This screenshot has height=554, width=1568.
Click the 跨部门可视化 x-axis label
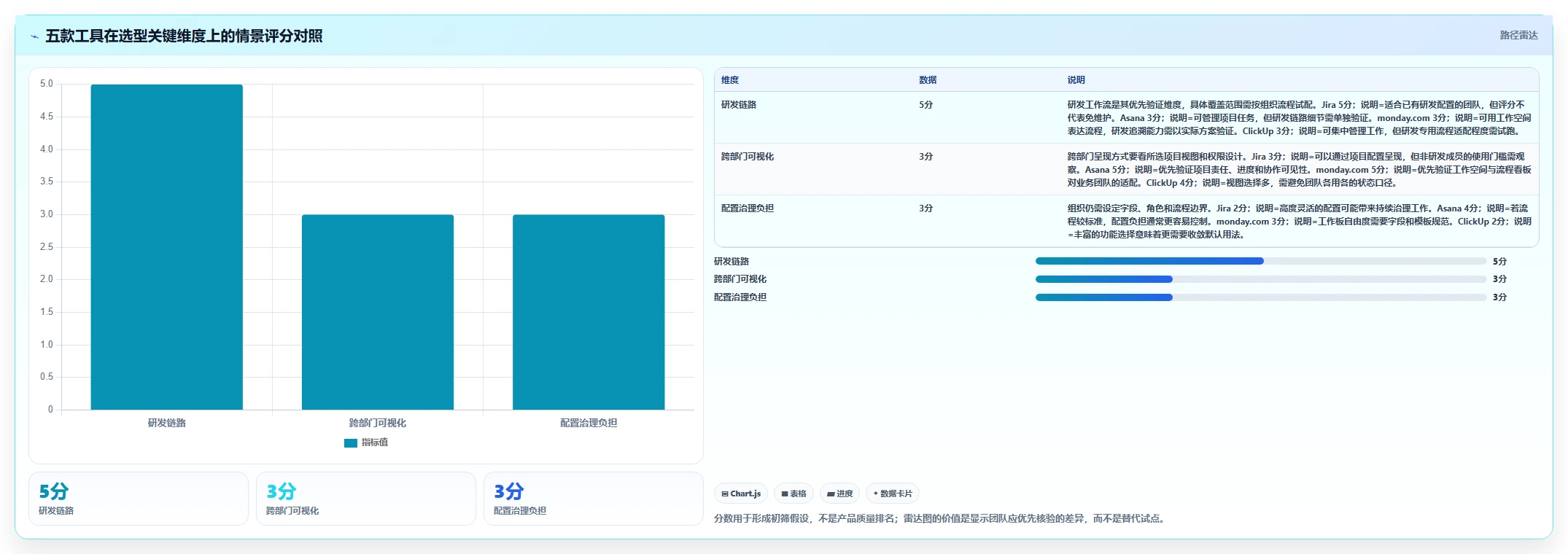[x=378, y=423]
